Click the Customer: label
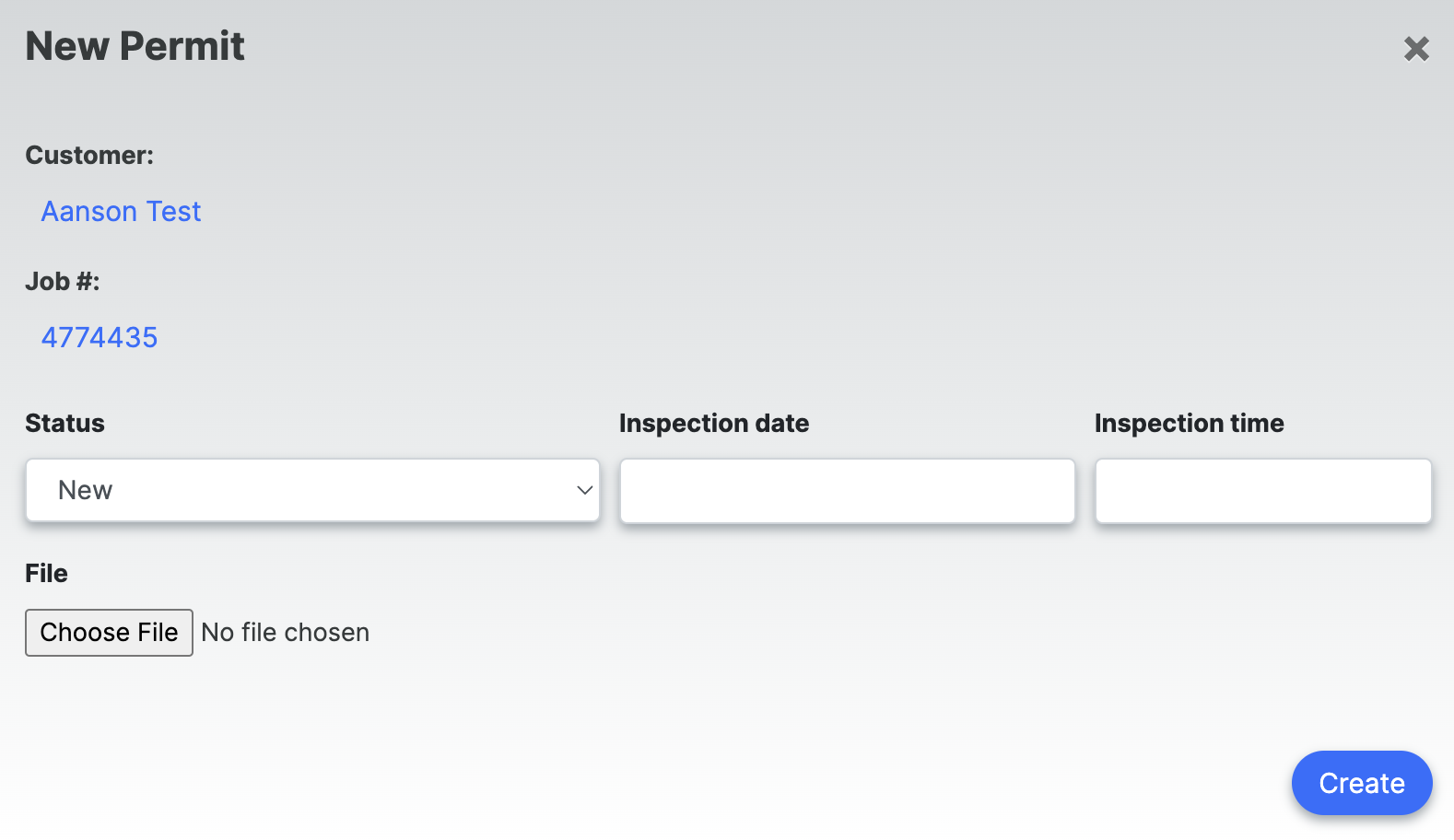1454x840 pixels. [x=89, y=156]
